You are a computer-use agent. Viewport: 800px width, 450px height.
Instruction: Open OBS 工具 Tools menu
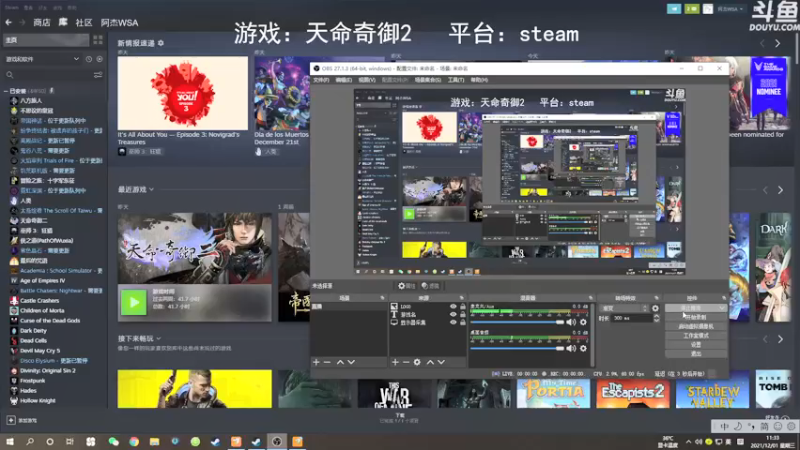click(456, 80)
